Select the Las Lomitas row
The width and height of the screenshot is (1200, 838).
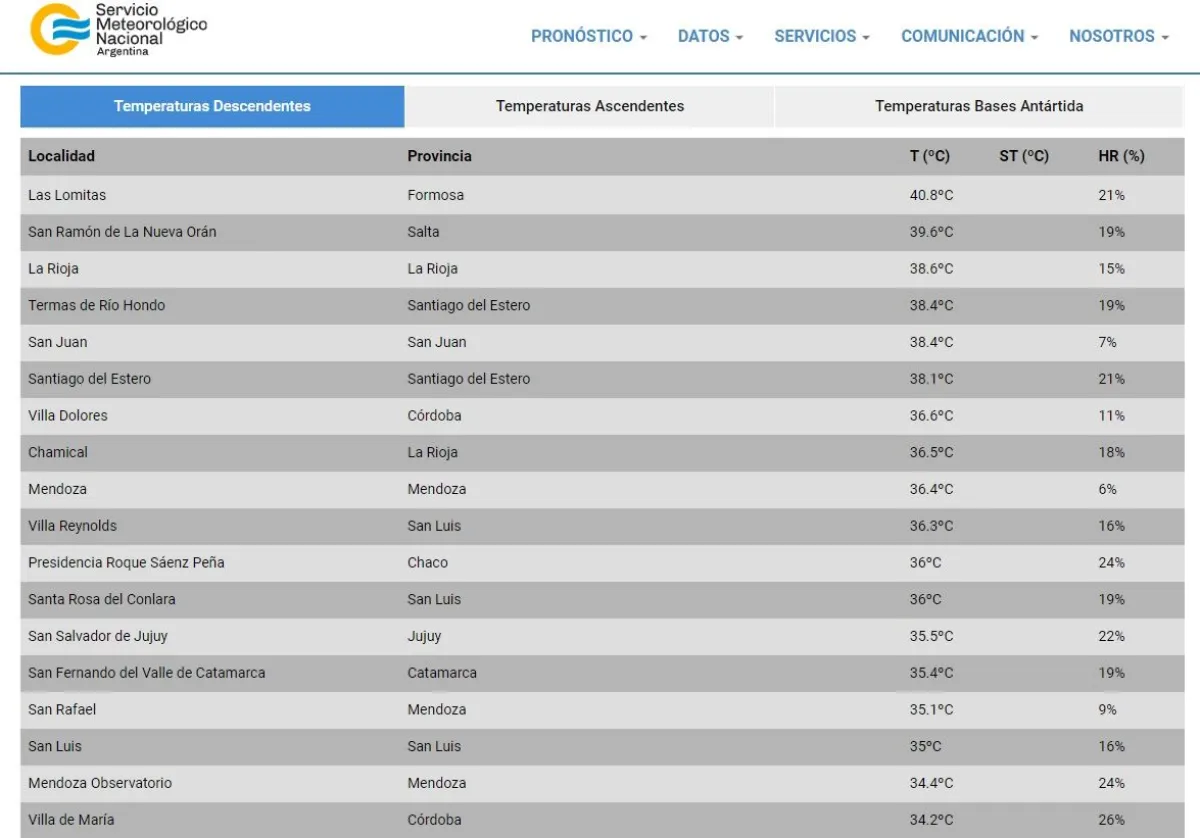(67, 195)
